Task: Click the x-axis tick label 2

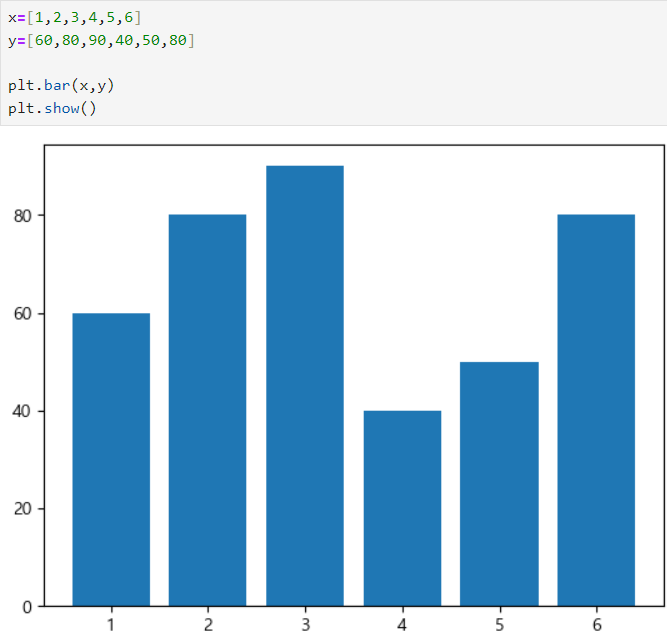Action: 208,625
